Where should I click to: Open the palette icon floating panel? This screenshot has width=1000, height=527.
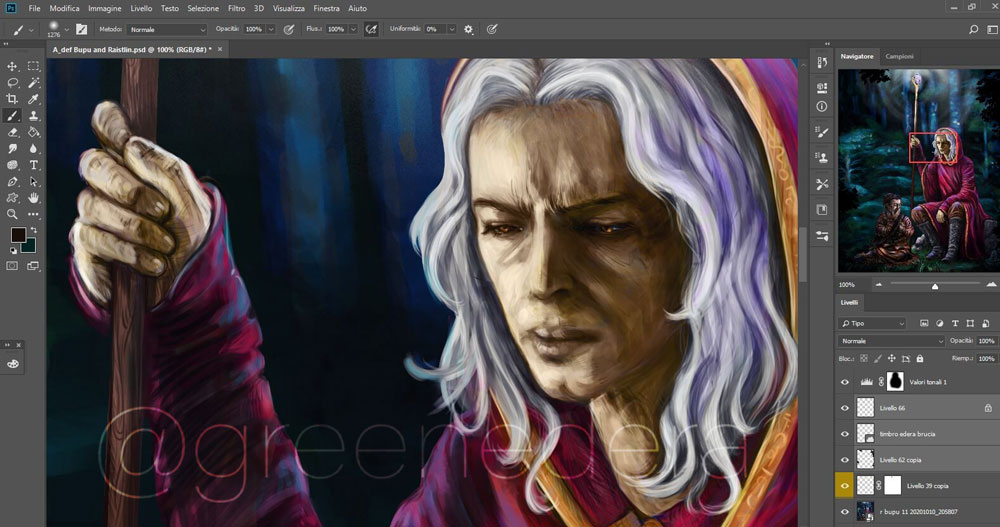click(13, 364)
